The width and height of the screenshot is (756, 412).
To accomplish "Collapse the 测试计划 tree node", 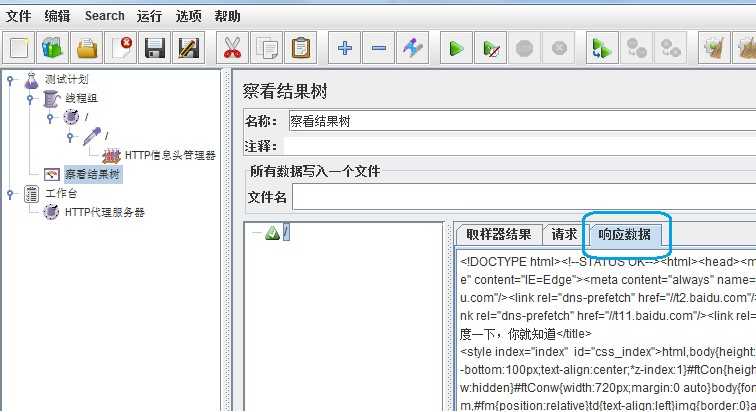I will click(10, 80).
